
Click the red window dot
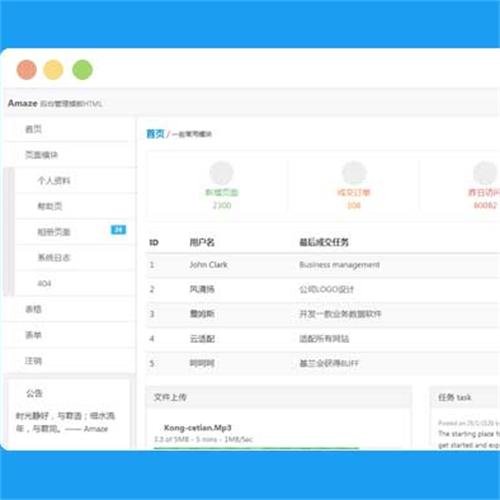pos(27,70)
